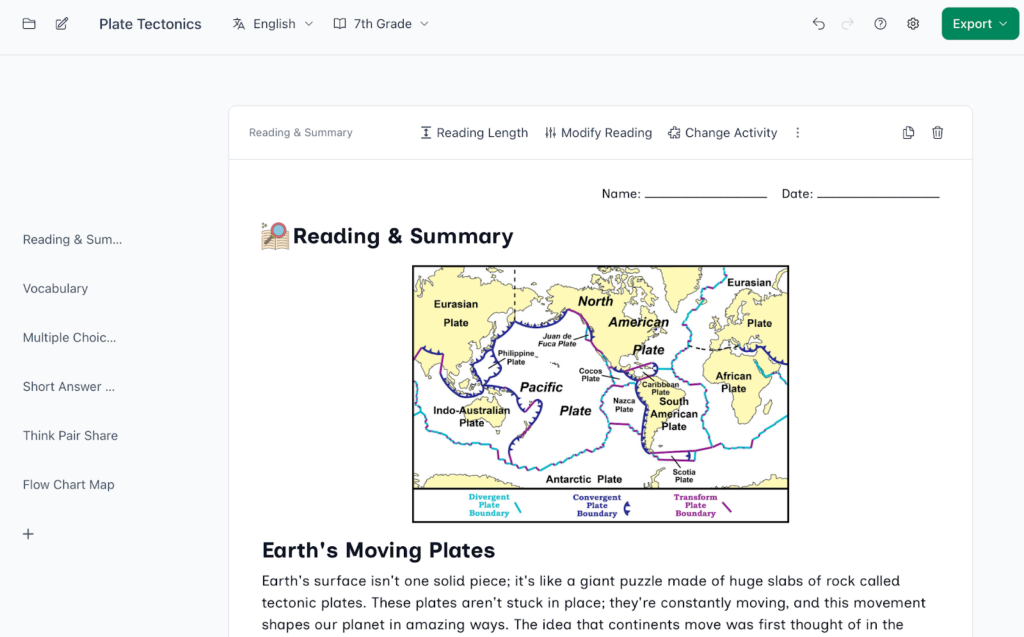Expand the English language dropdown

(273, 24)
